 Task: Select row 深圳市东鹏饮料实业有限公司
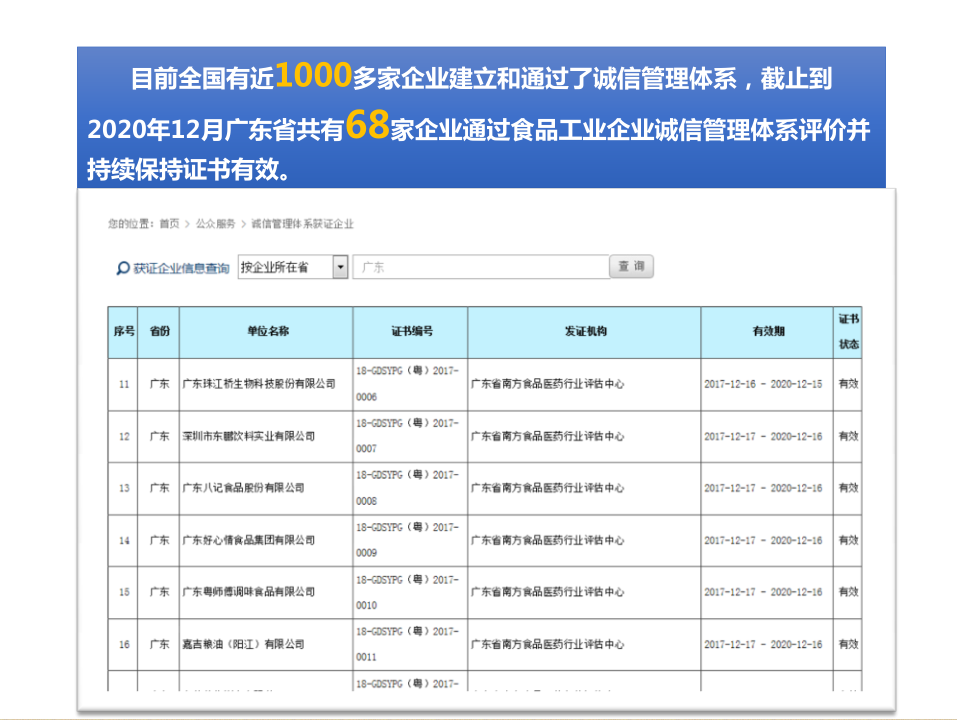485,436
